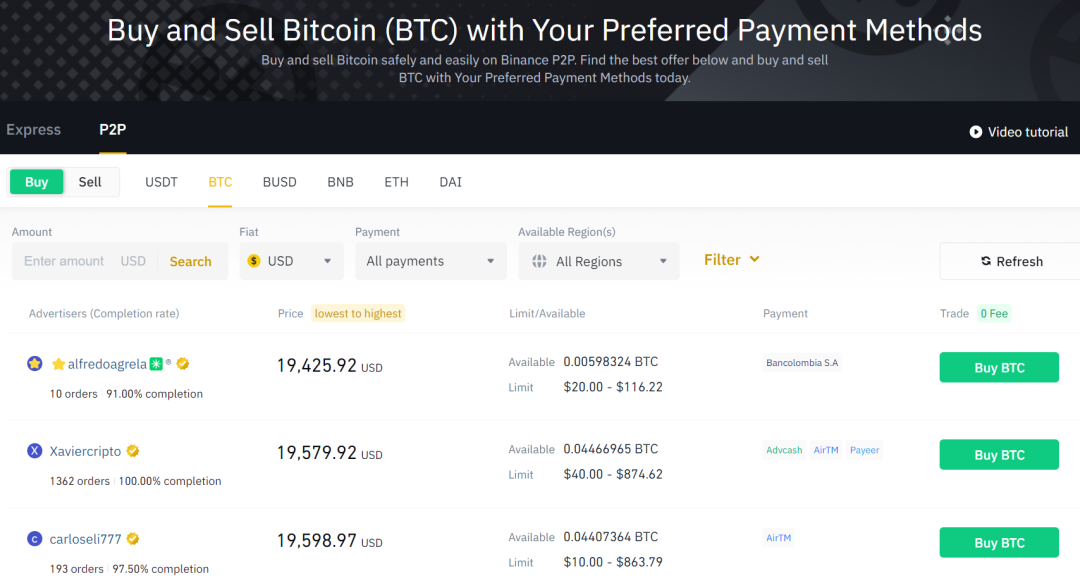
Task: Select the USDT crypto tab
Action: click(161, 182)
